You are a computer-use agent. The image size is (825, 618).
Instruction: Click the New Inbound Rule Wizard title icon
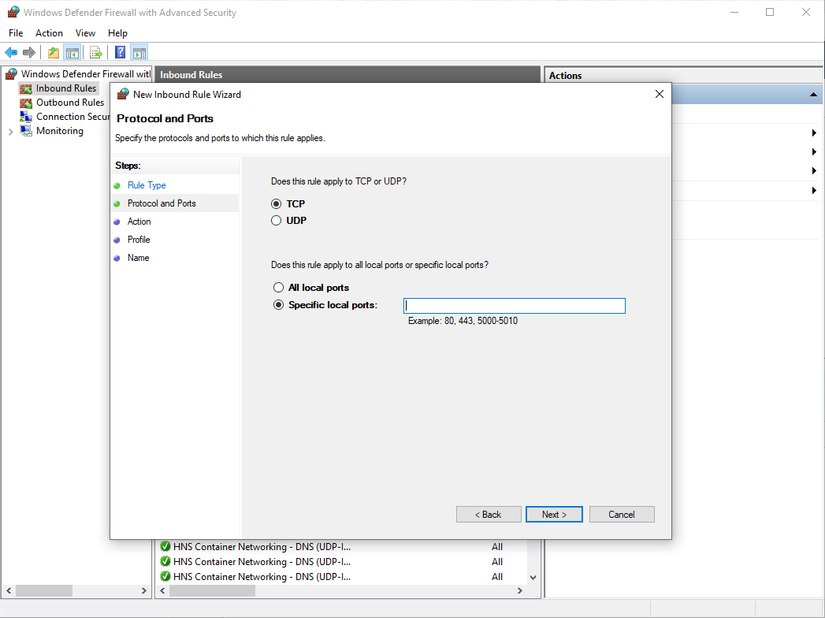coord(123,94)
